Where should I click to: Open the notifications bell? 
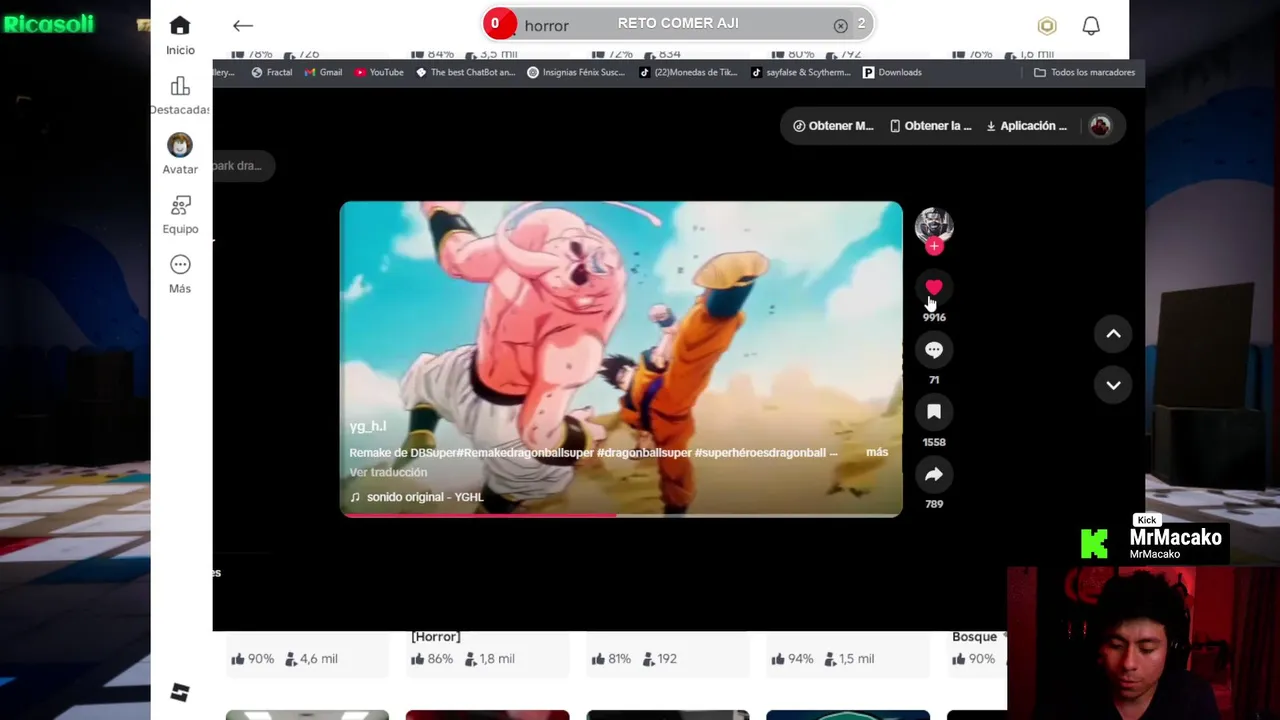tap(1091, 26)
